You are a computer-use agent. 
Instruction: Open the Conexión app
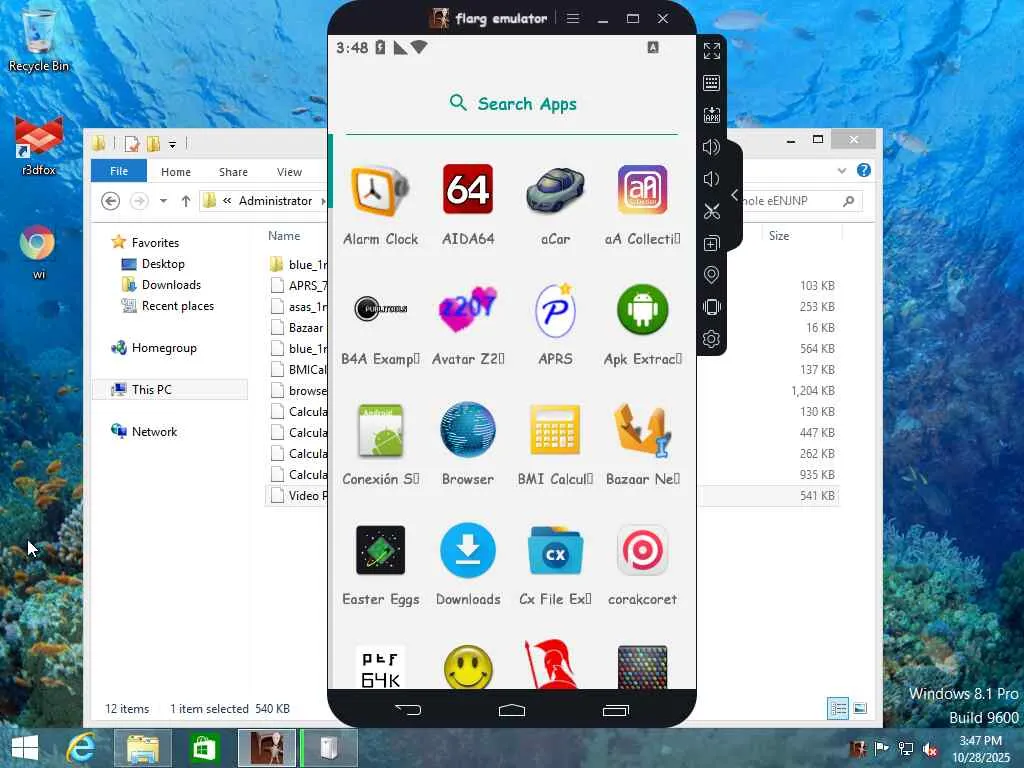point(381,430)
